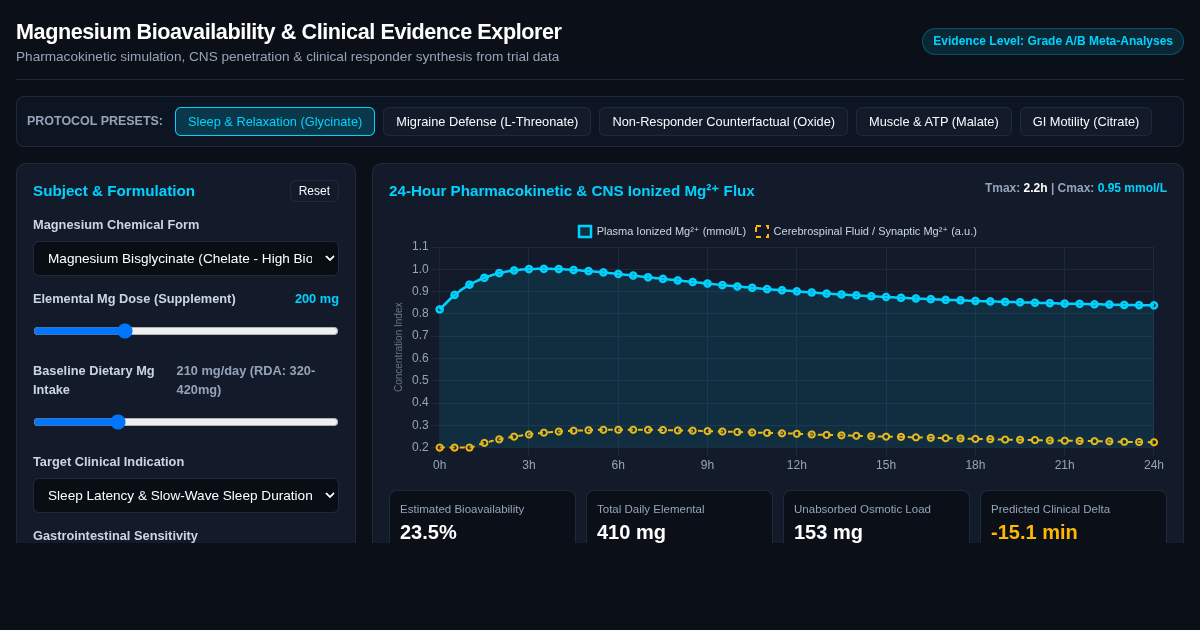Click the plasma curve point at 24h
The width and height of the screenshot is (1200, 630).
coord(1154,305)
